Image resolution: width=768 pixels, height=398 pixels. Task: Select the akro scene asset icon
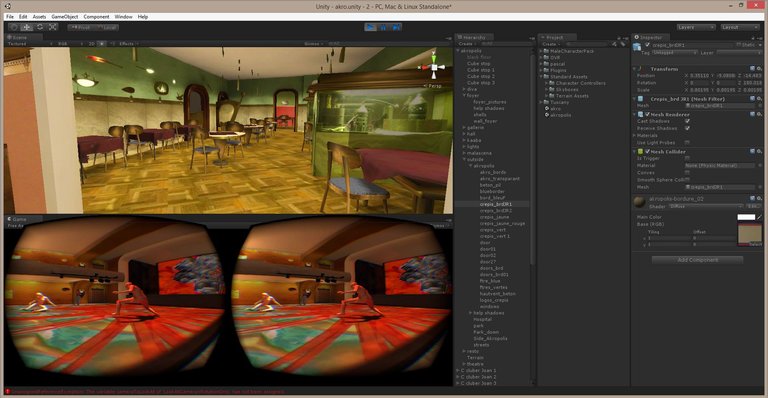click(547, 109)
